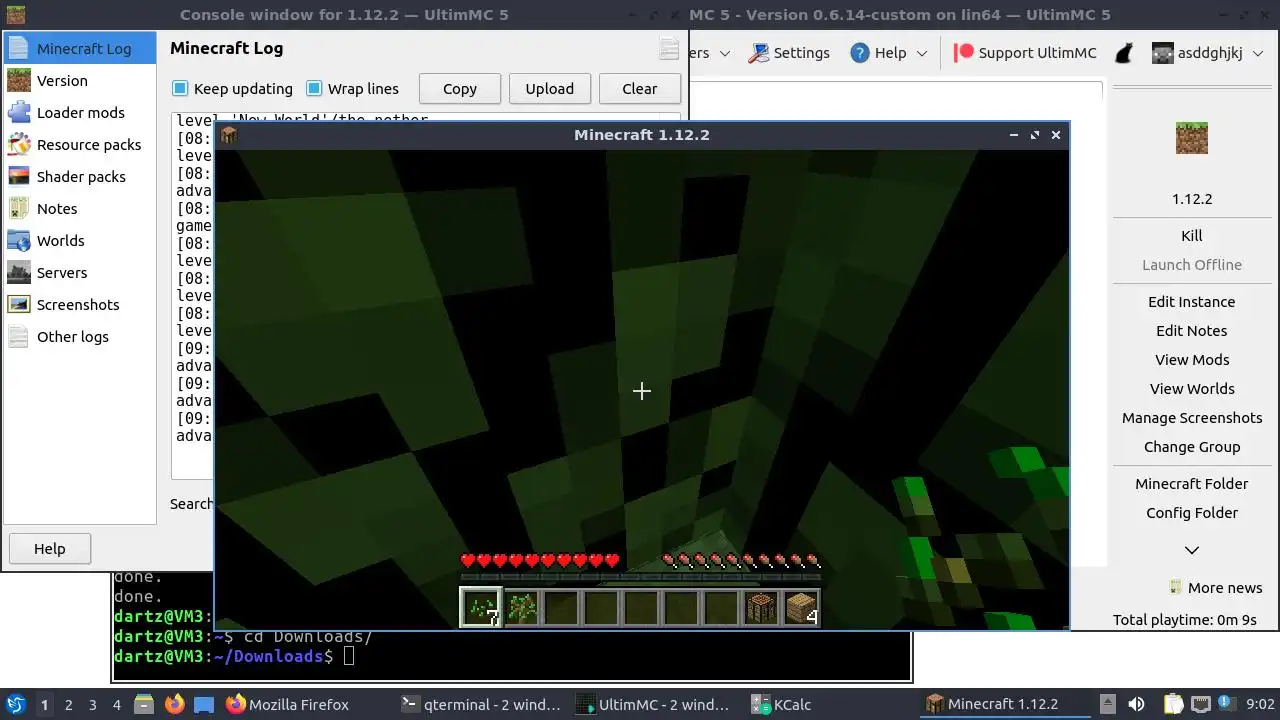Viewport: 1280px width, 720px height.
Task: Click show desktop icon on taskbar
Action: [204, 704]
